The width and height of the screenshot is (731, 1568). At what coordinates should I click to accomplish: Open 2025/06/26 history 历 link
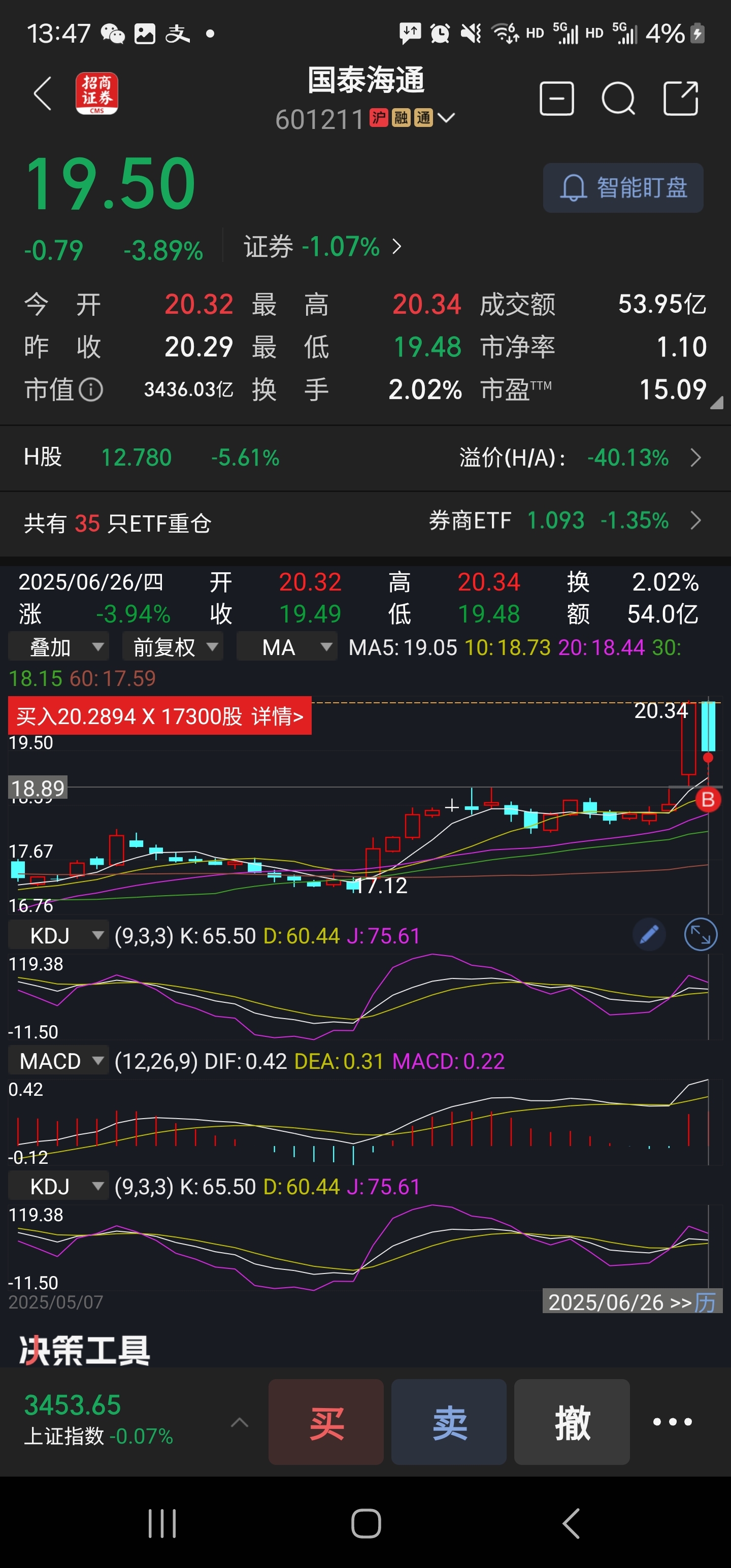[632, 1302]
